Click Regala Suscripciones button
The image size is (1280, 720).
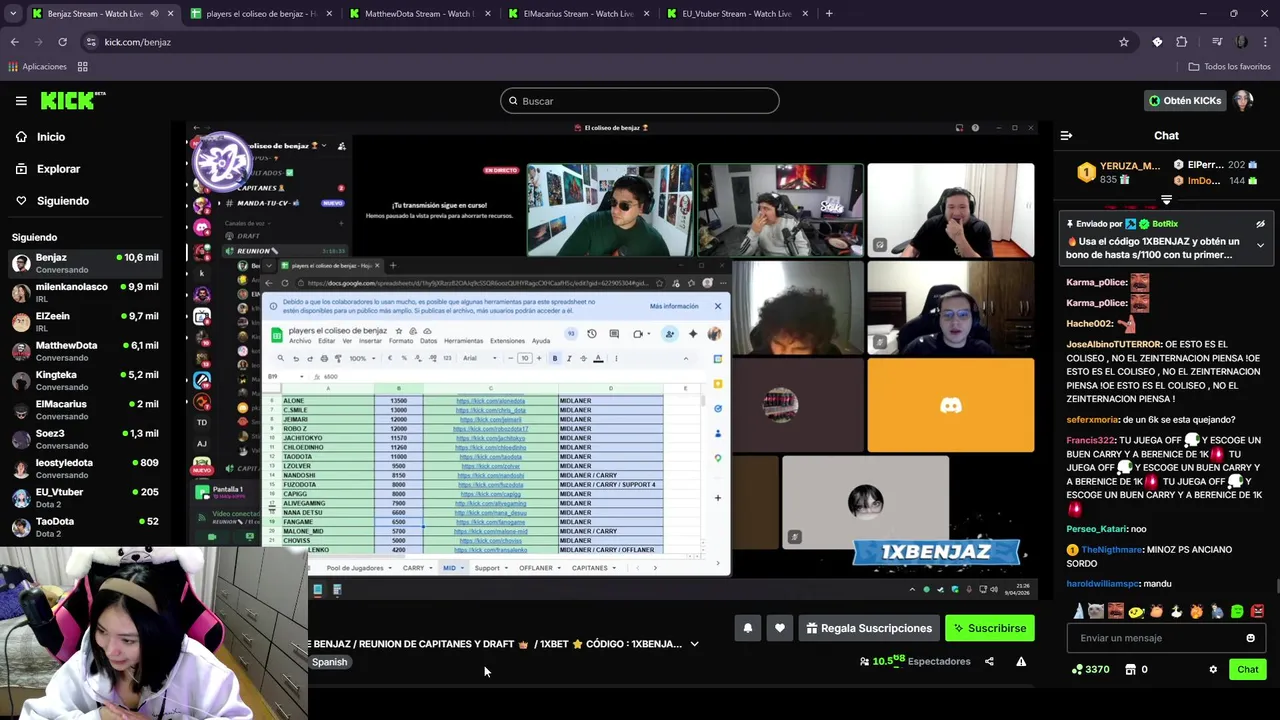point(869,628)
